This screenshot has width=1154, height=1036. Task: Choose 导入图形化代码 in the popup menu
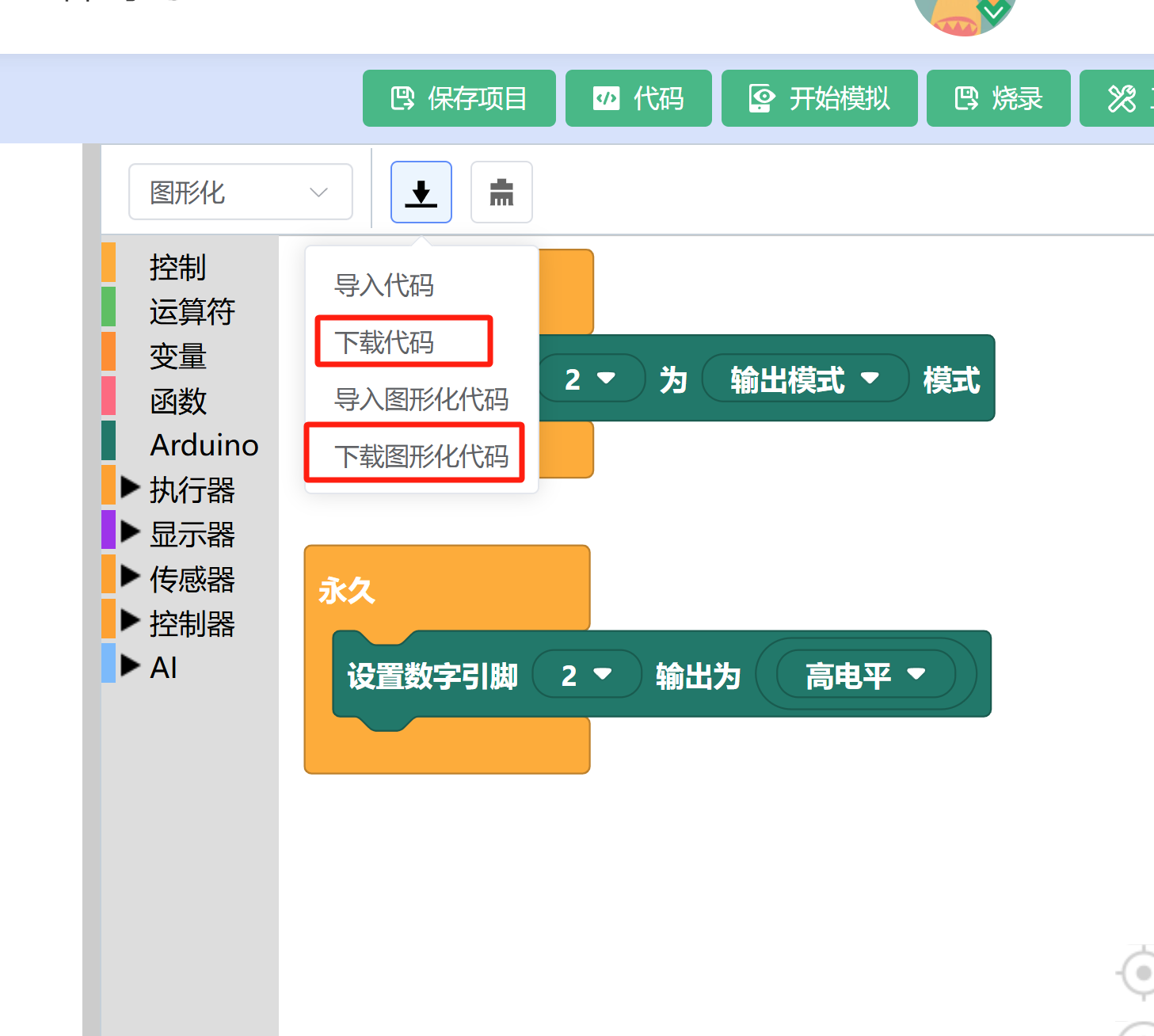point(421,399)
